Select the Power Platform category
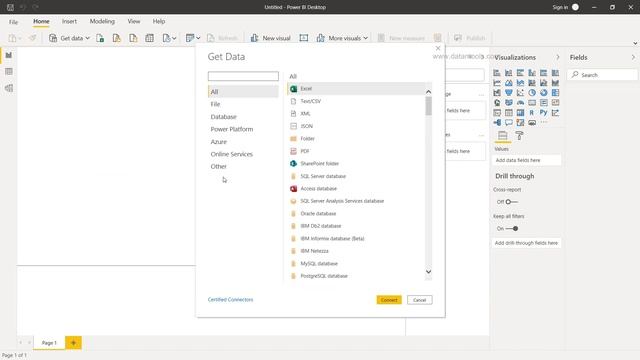640x360 pixels. click(x=232, y=129)
